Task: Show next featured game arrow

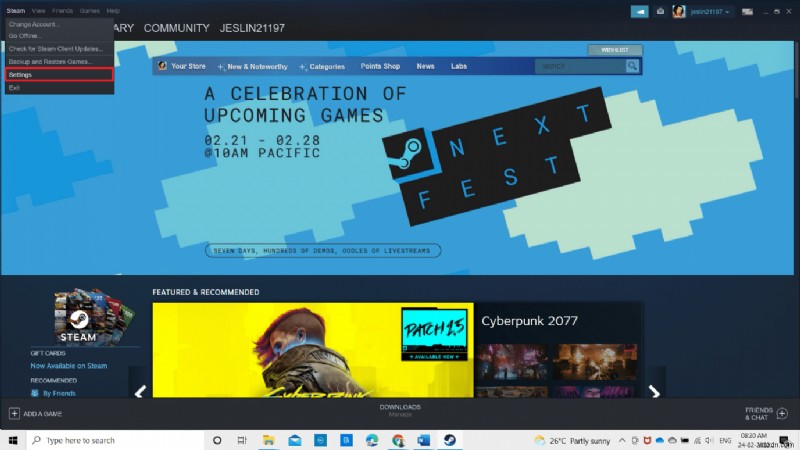Action: coord(655,391)
